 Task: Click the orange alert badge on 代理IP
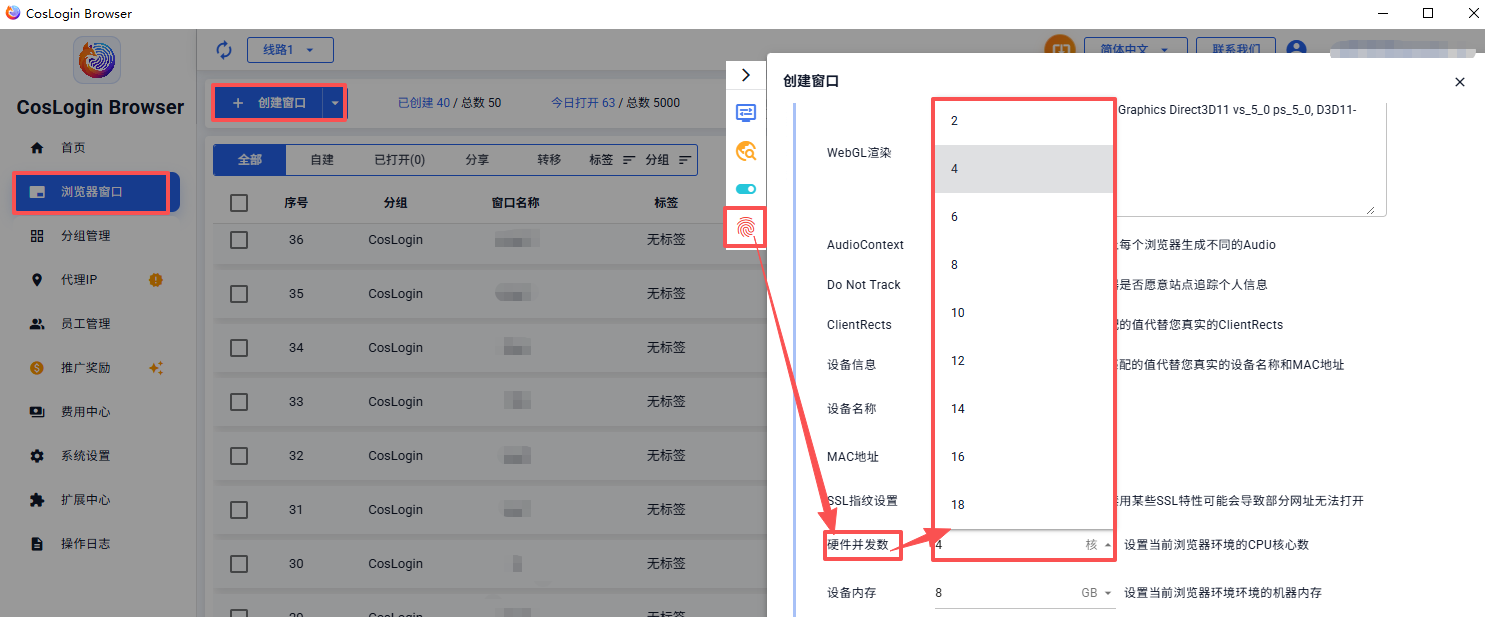[155, 280]
